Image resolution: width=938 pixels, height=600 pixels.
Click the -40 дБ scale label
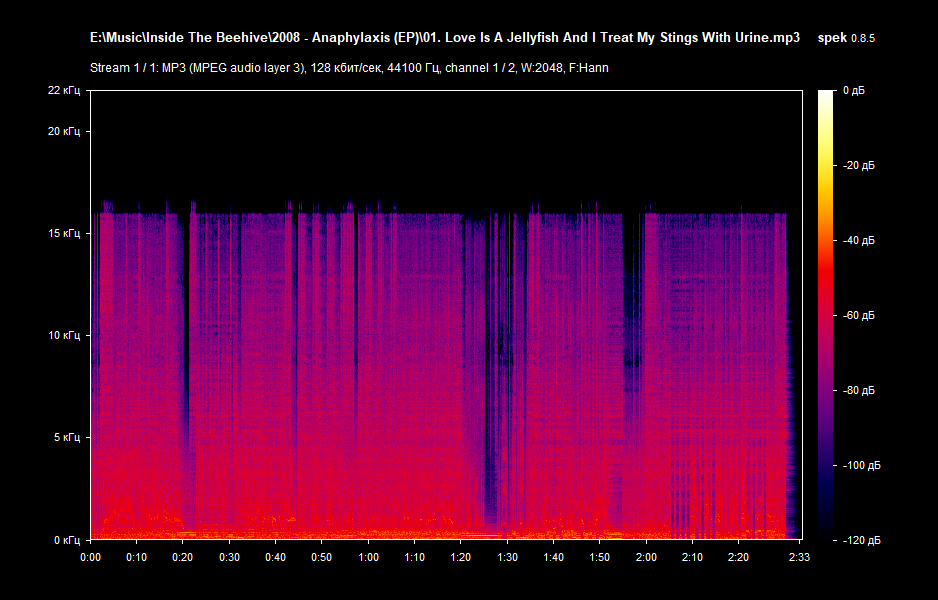[x=858, y=241]
